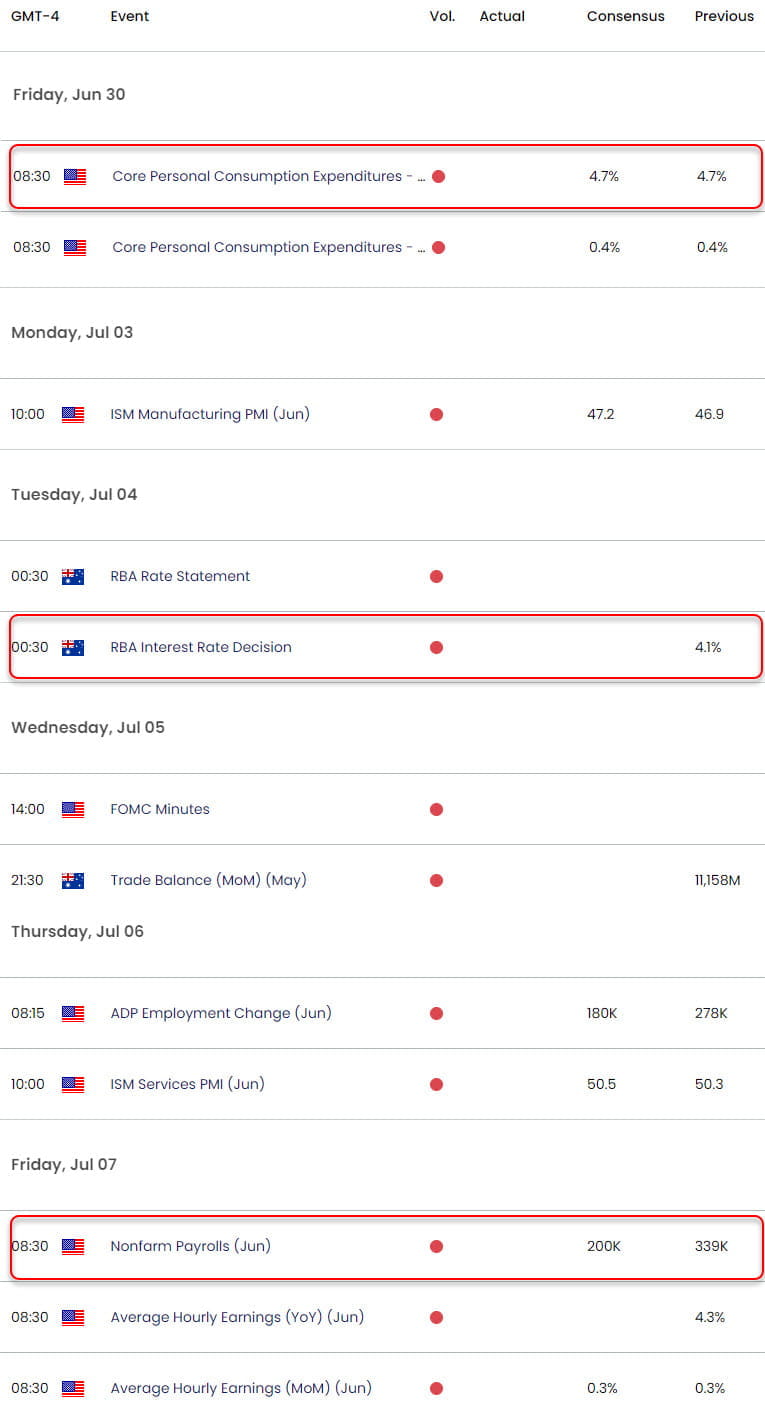The width and height of the screenshot is (765, 1408).
Task: Click the red volatility dot for RBA Interest Rate Decision
Action: click(436, 647)
